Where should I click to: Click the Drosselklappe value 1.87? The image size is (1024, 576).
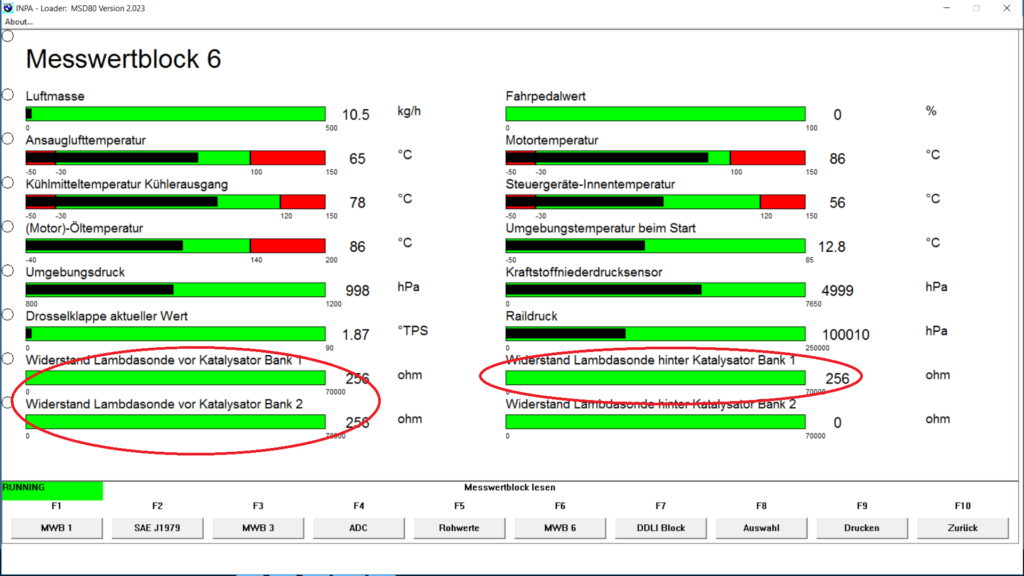pos(356,335)
